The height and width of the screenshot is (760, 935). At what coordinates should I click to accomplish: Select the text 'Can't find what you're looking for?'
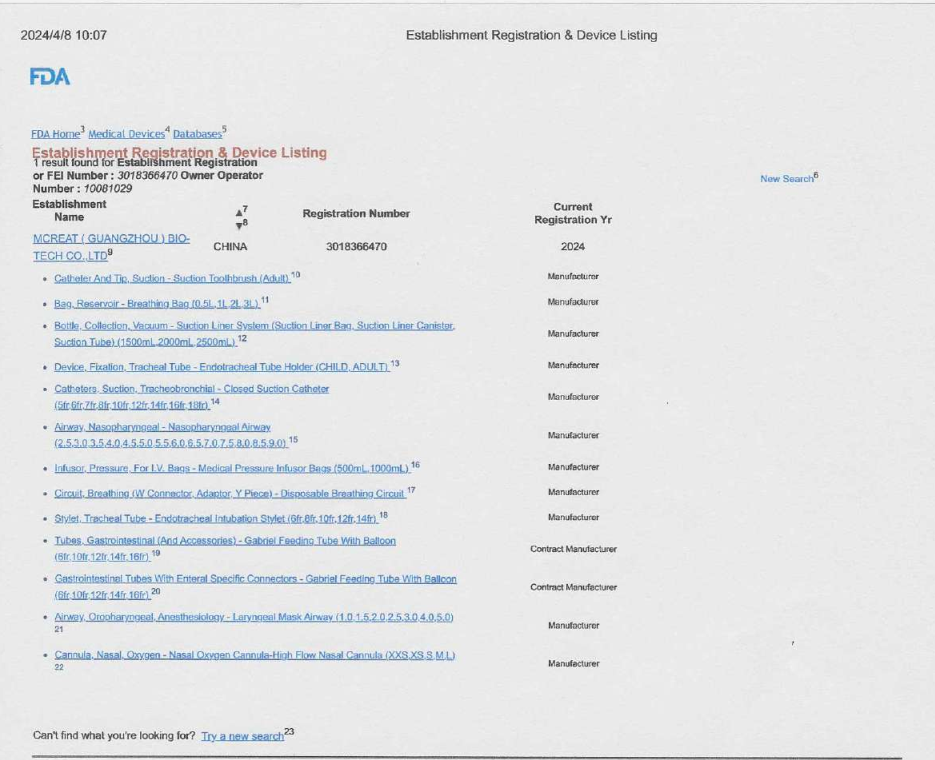tap(114, 736)
